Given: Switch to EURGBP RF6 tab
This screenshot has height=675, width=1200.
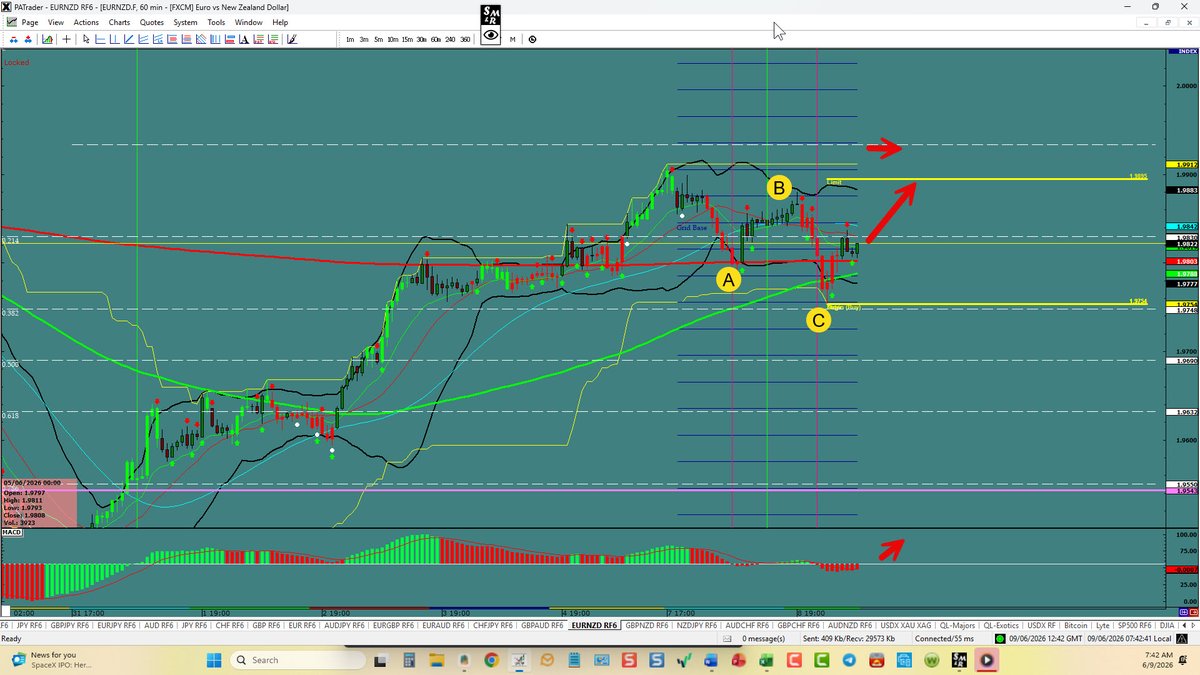Looking at the screenshot, I should (x=395, y=625).
